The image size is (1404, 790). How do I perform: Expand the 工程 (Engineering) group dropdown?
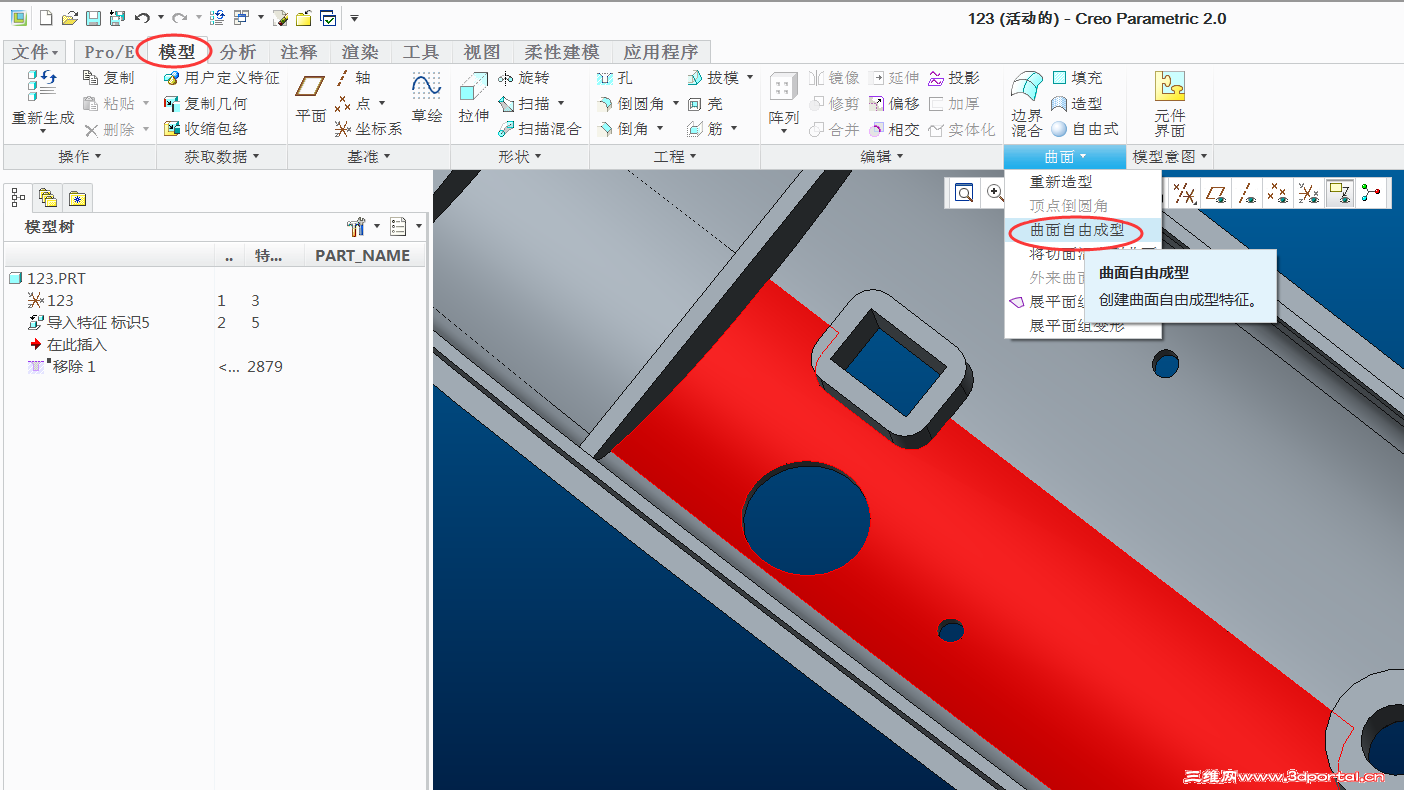point(675,157)
